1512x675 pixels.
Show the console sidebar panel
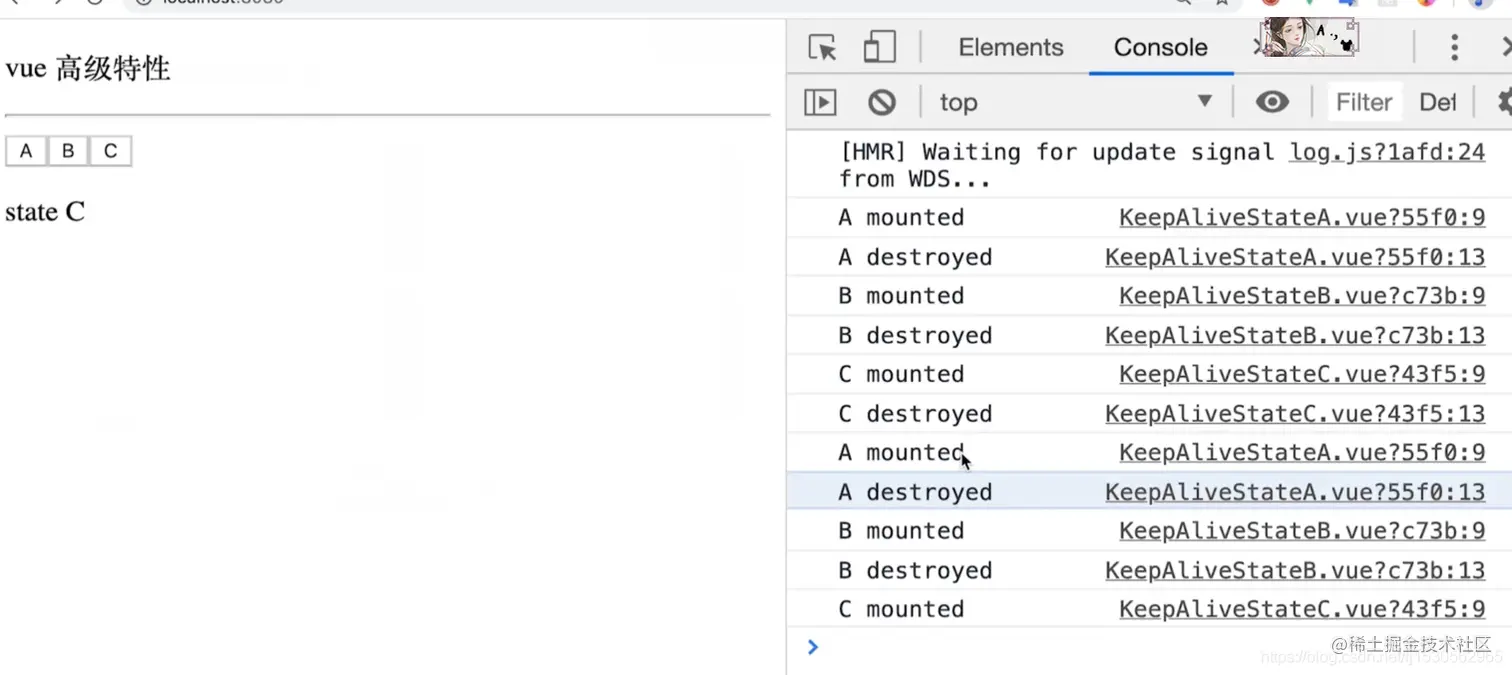point(820,102)
